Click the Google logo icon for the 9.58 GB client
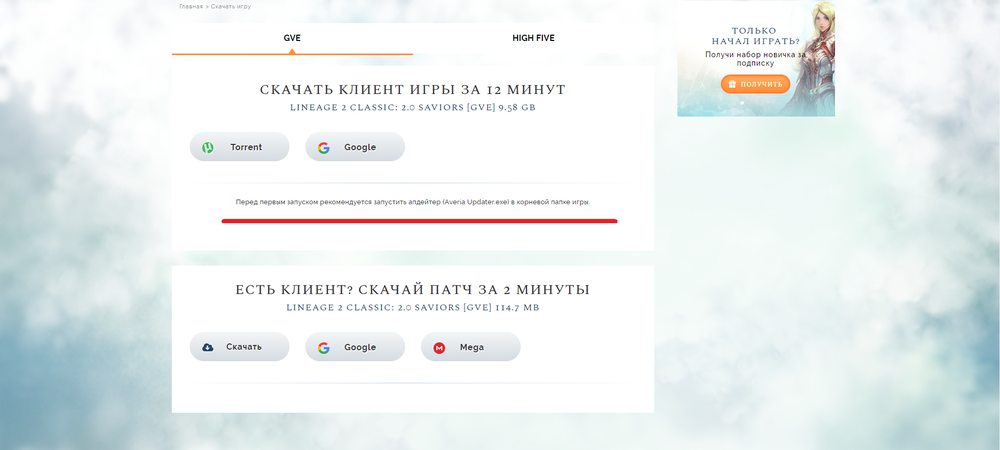1000x450 pixels. coord(323,147)
